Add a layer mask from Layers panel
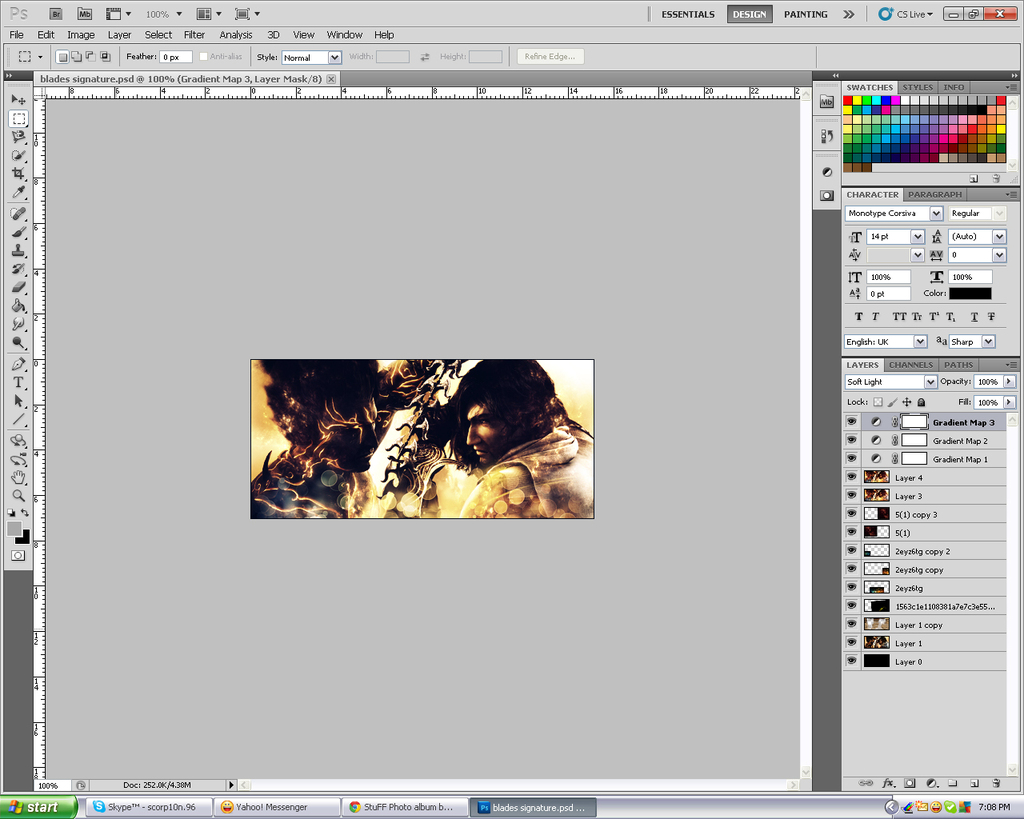 [x=910, y=782]
